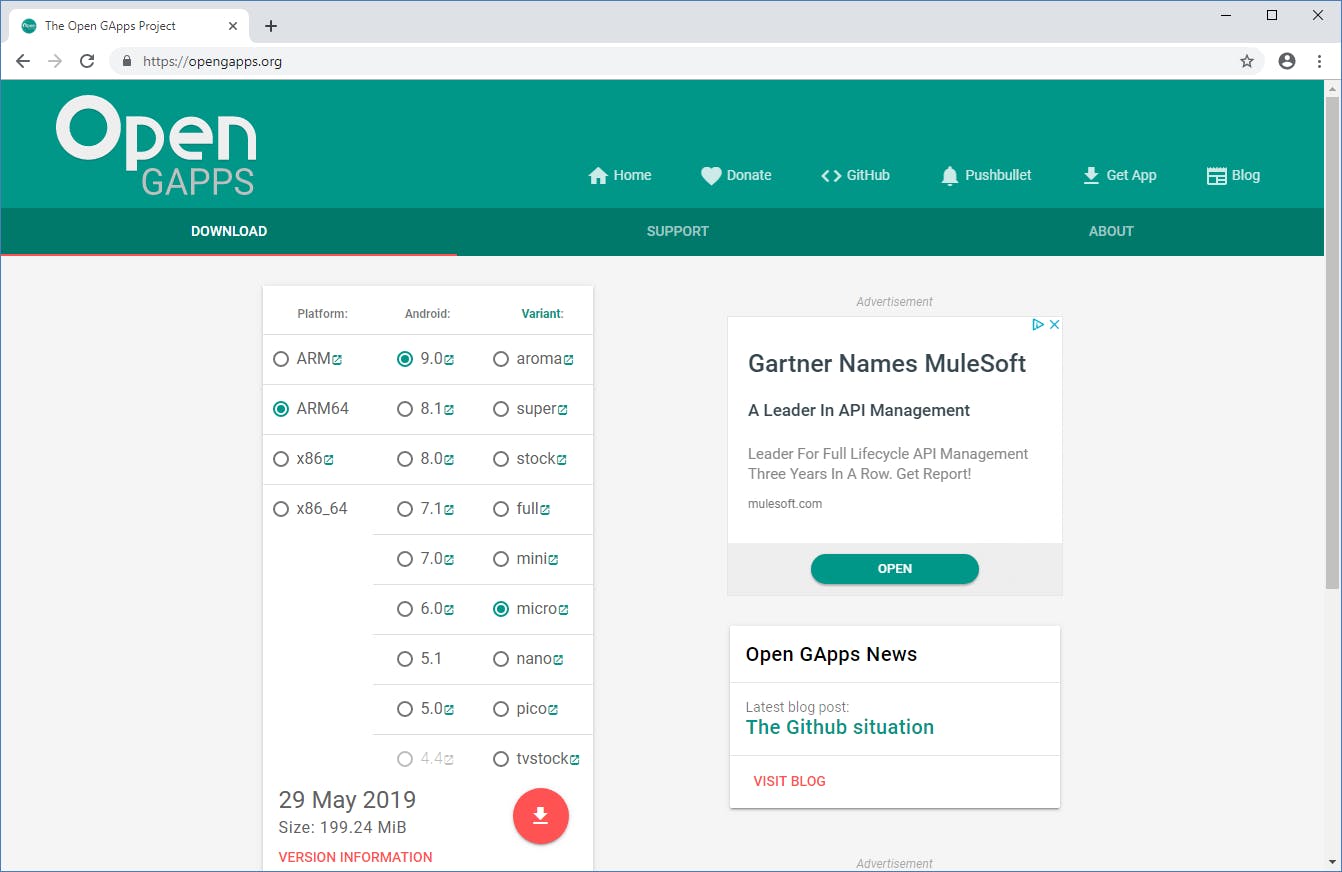Open the external link icon next to 5.0
1342x872 pixels.
[x=449, y=710]
